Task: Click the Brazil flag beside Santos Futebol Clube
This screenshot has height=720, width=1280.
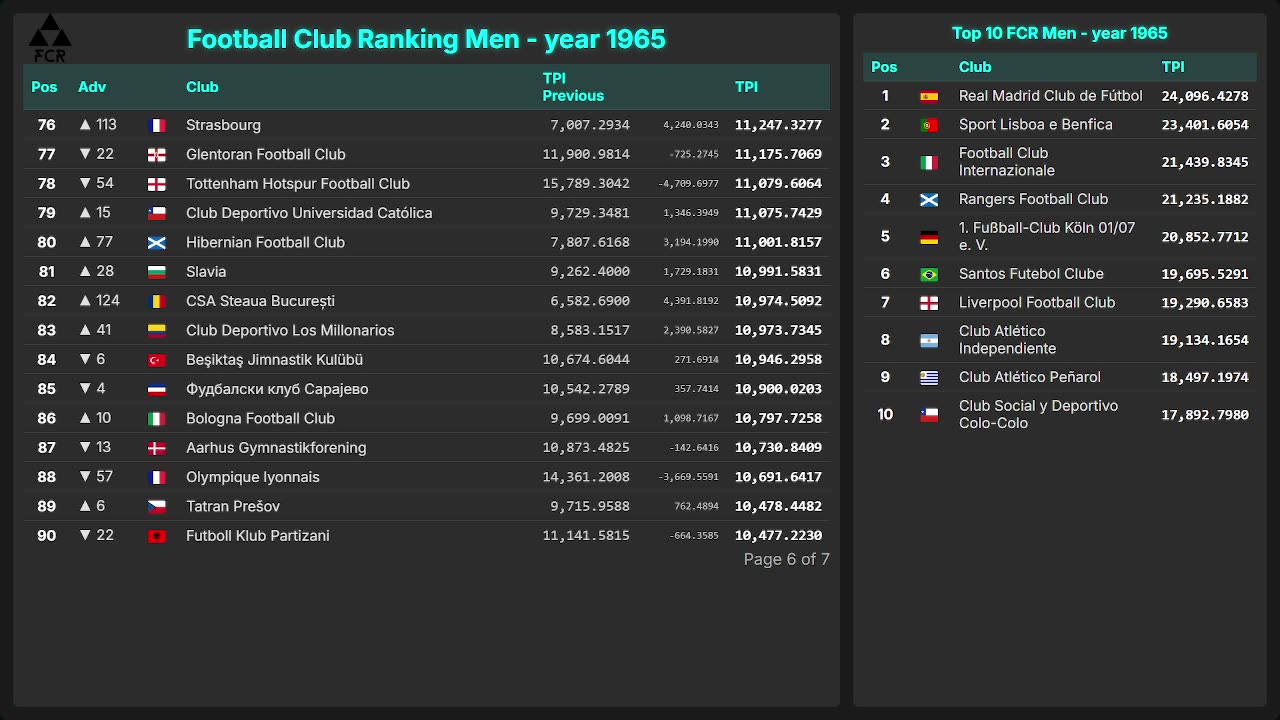Action: [929, 274]
